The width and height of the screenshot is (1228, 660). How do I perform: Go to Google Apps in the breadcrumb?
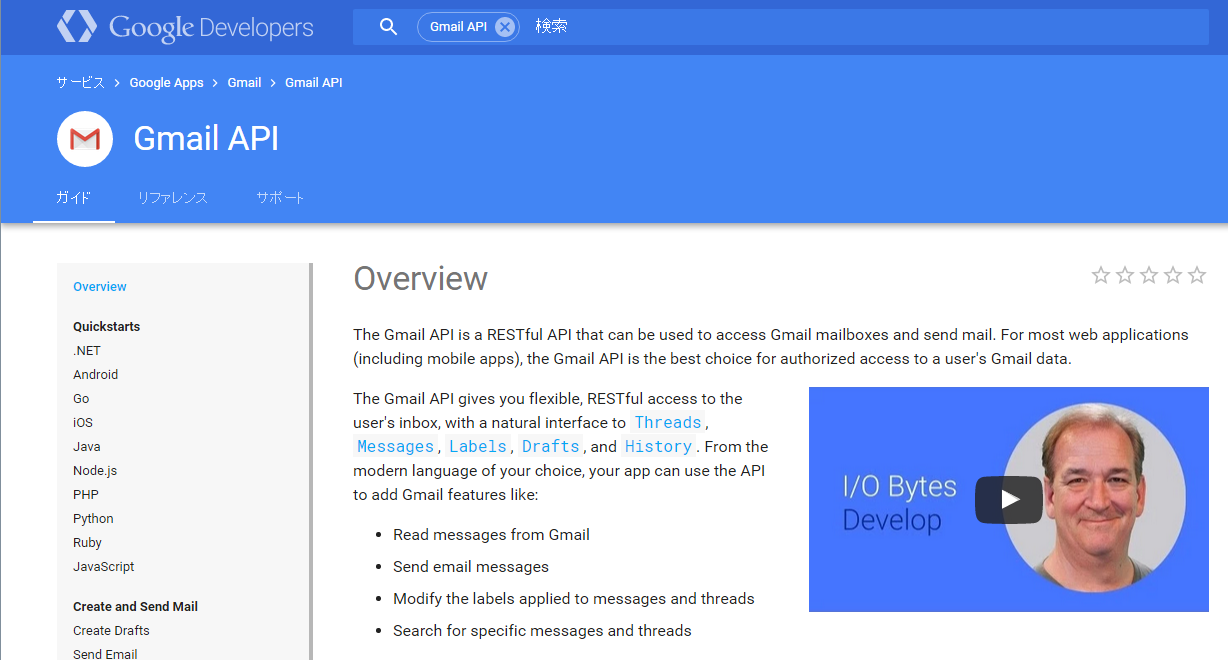pos(166,83)
